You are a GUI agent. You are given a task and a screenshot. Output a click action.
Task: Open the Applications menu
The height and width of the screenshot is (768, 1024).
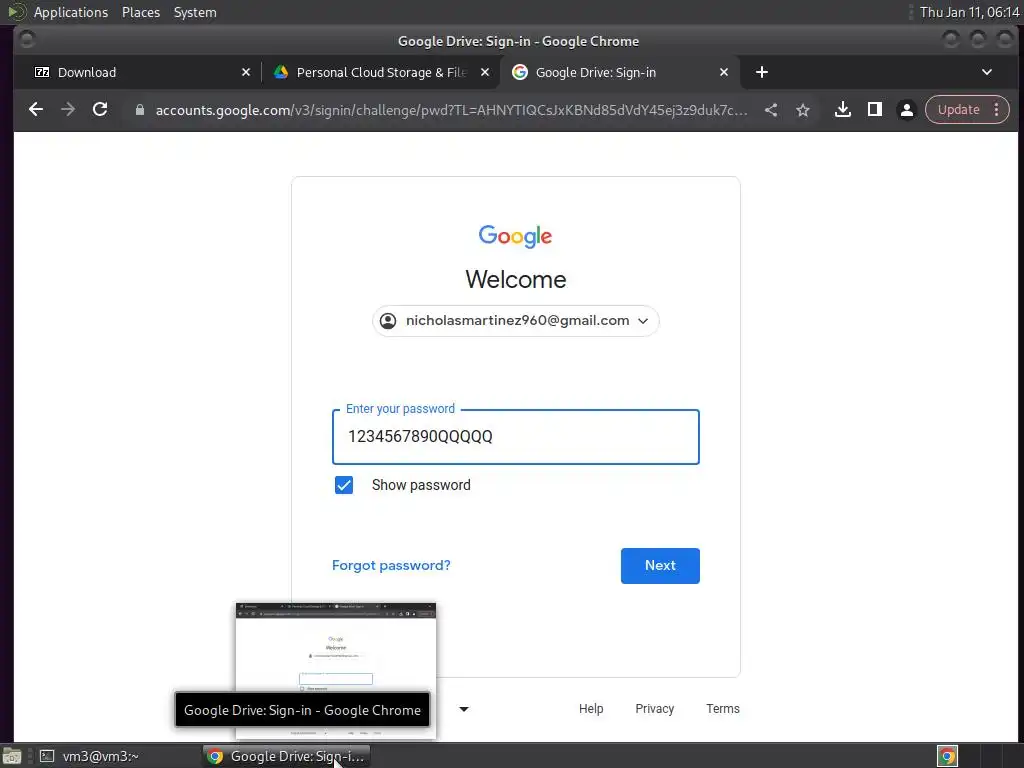pyautogui.click(x=71, y=12)
